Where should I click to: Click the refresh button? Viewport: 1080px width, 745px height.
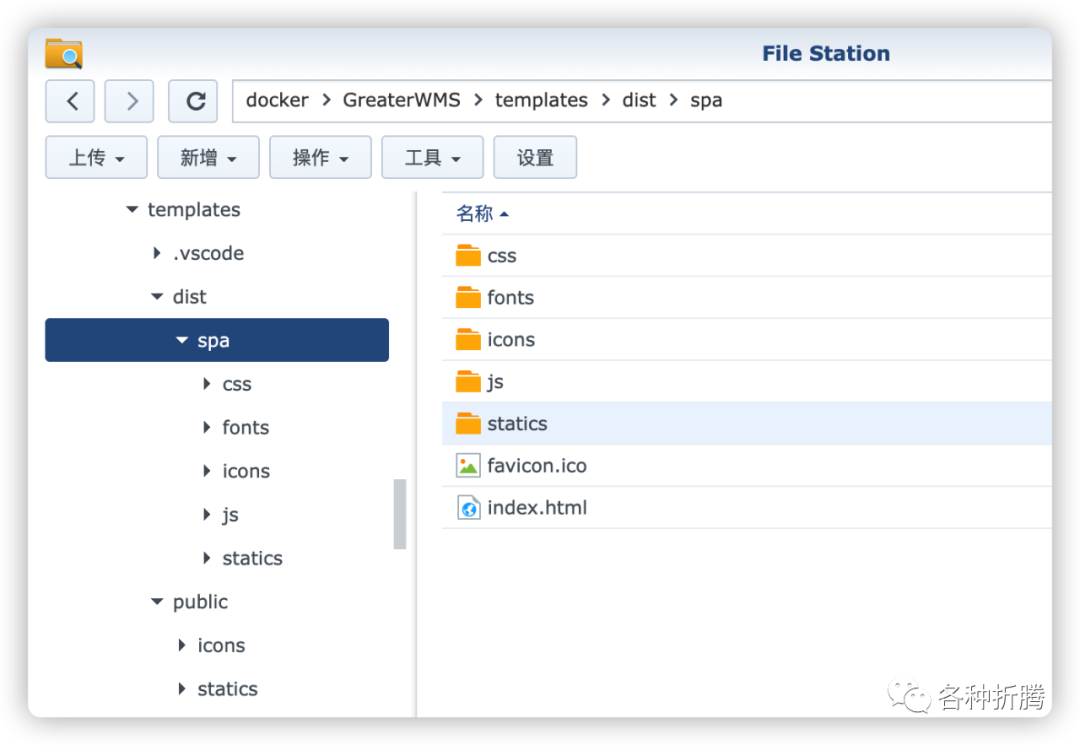[194, 101]
